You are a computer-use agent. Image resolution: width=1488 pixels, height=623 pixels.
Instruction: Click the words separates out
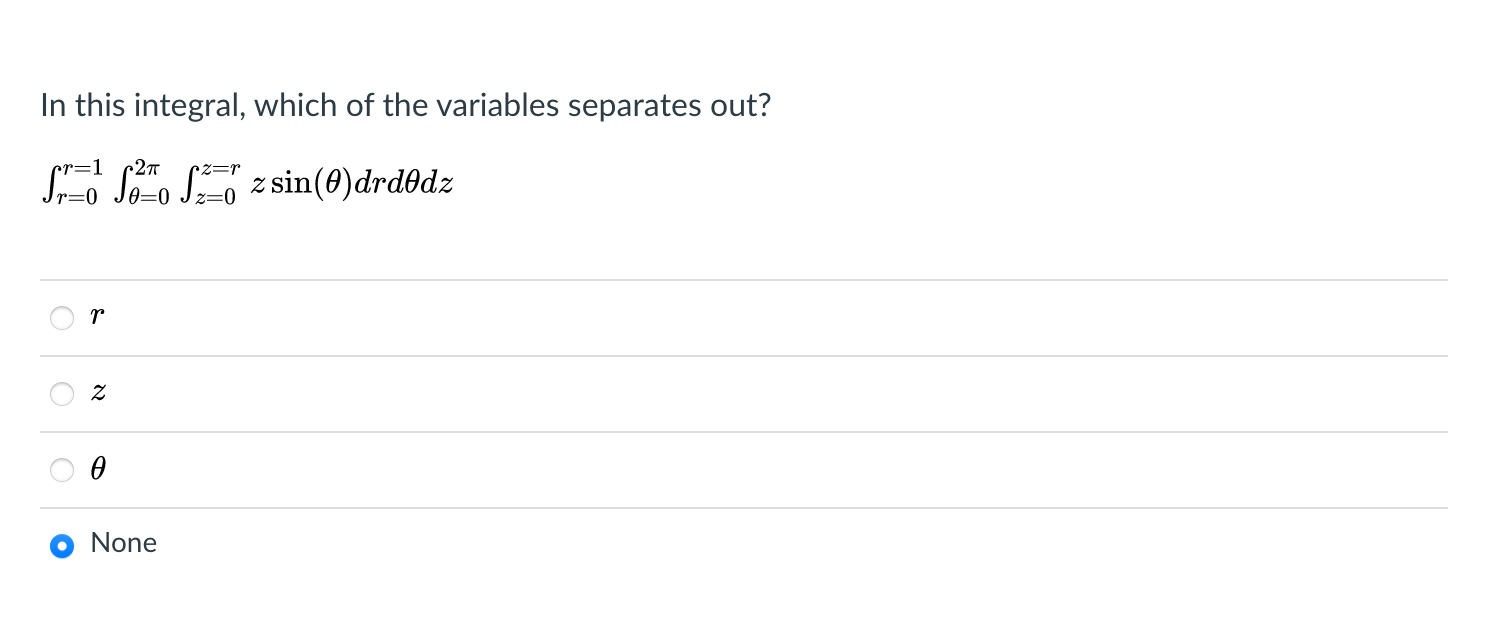tap(669, 106)
